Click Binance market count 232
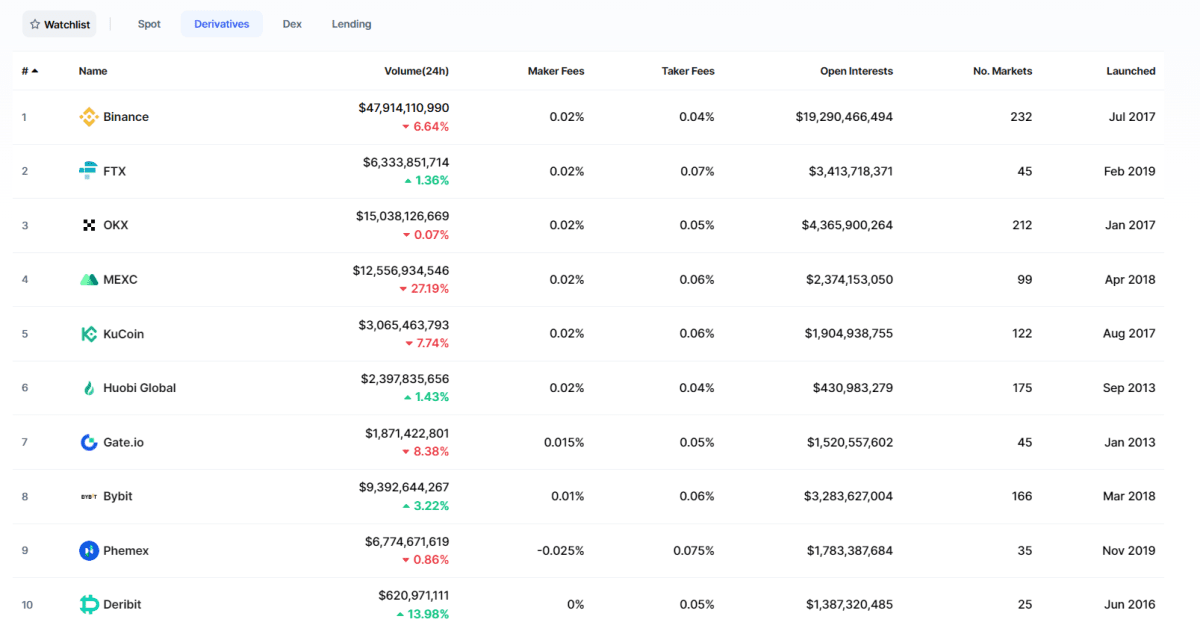The height and width of the screenshot is (631, 1200). pos(1022,117)
